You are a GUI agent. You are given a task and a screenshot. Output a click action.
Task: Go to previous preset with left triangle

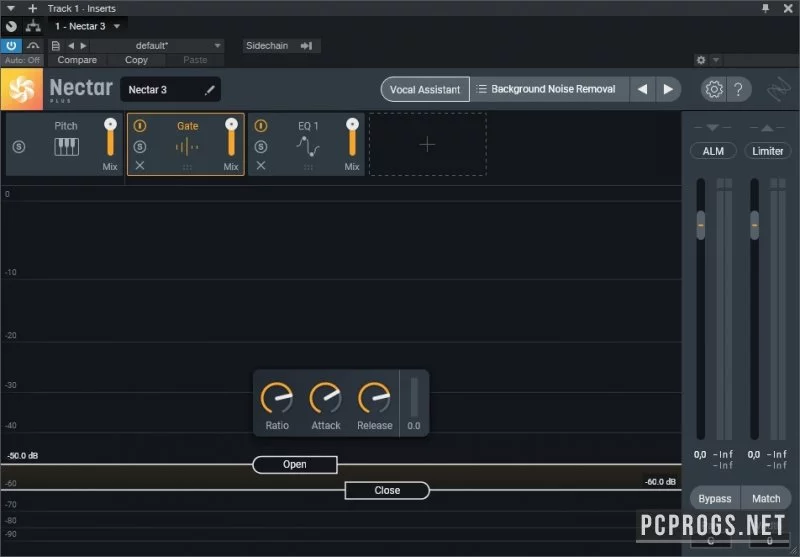pos(71,46)
